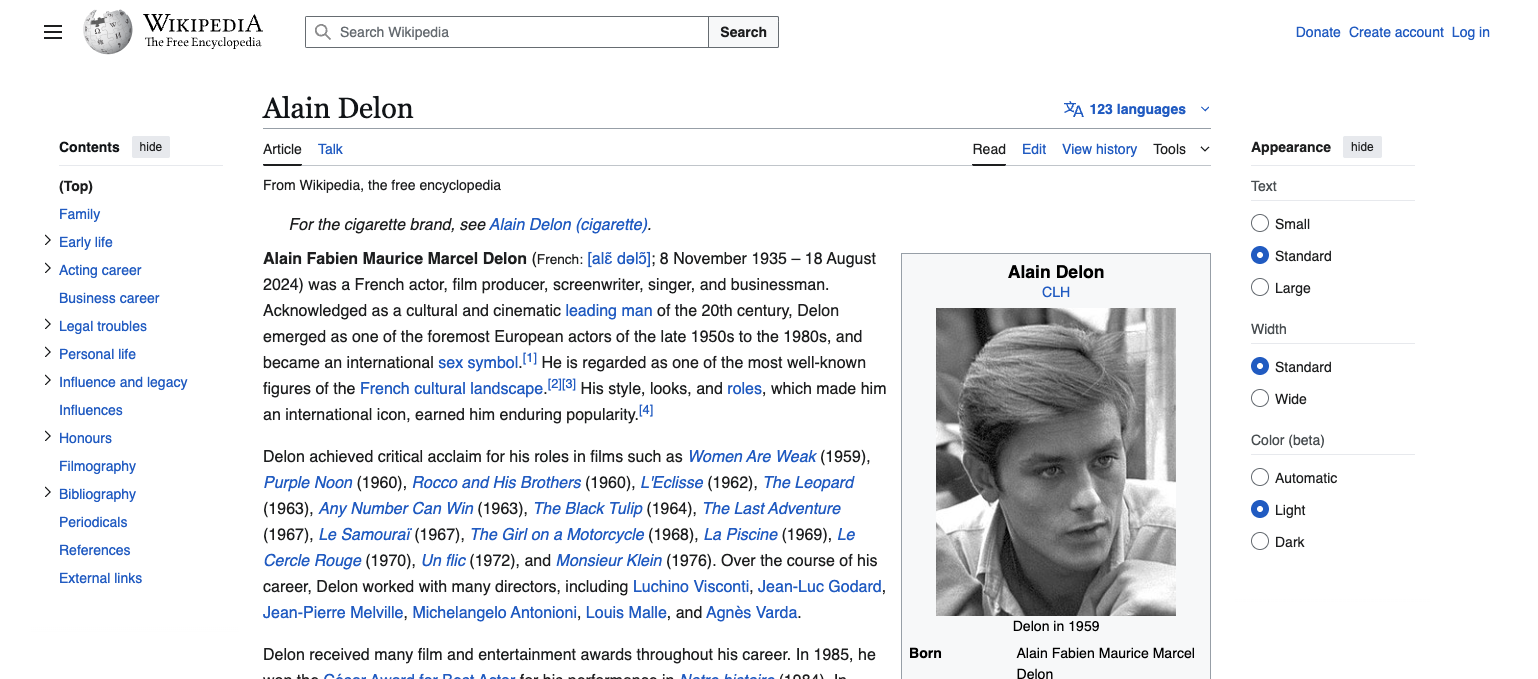Open the main menu hamburger icon
This screenshot has height=679, width=1538.
click(x=53, y=31)
